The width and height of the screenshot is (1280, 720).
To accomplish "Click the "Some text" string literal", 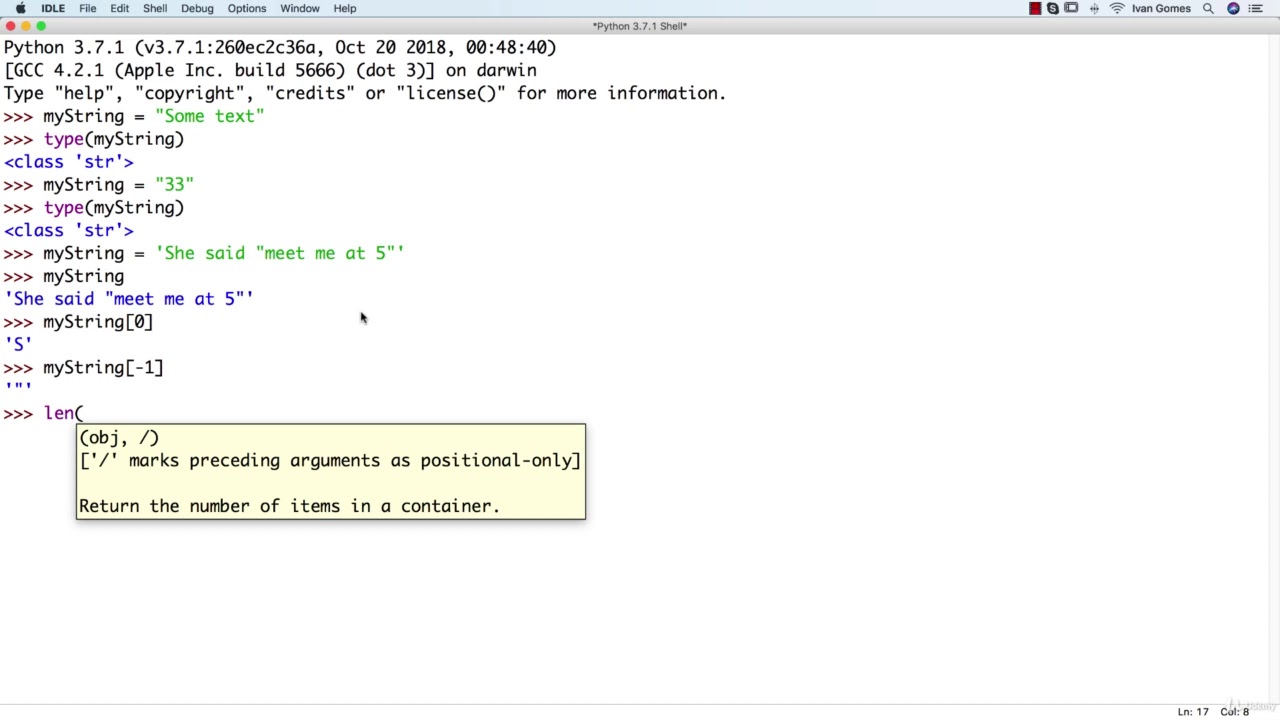I will (209, 116).
